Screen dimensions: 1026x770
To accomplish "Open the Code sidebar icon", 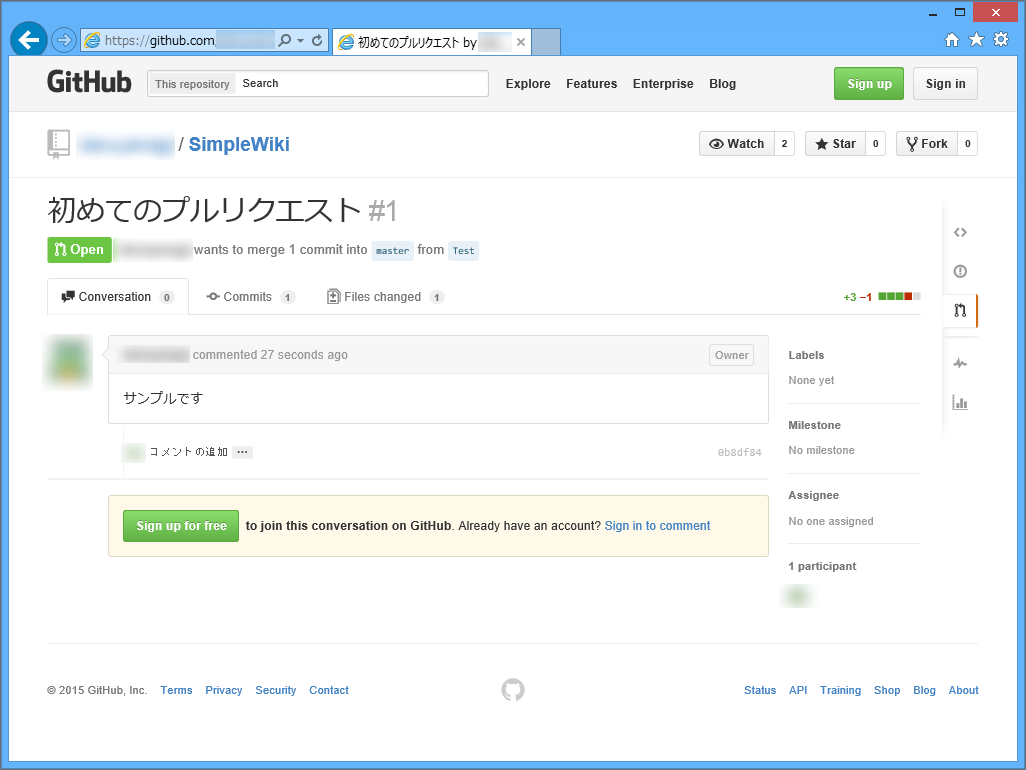I will [x=960, y=232].
